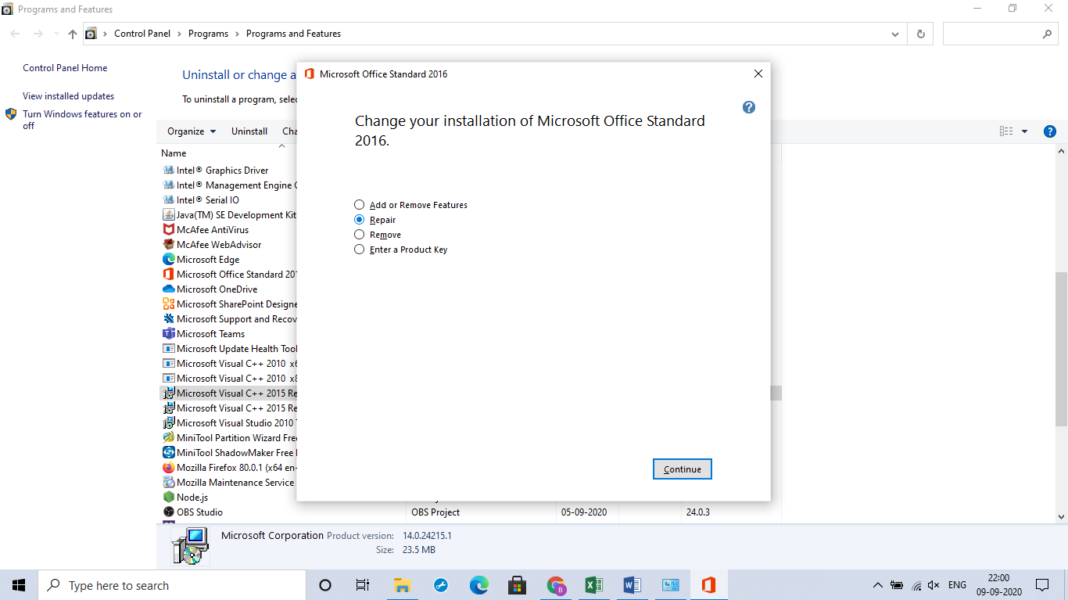Open Microsoft Word from the taskbar
The width and height of the screenshot is (1068, 600).
point(632,585)
